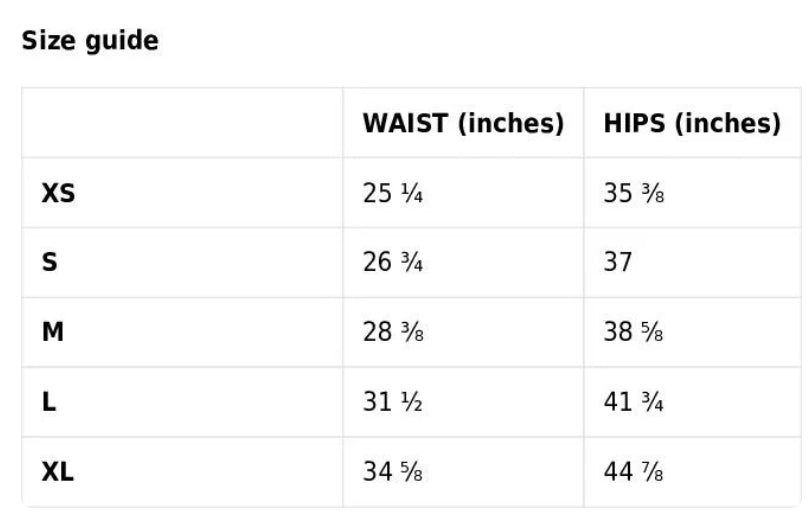Click the XS size row label
808x520 pixels.
58,193
